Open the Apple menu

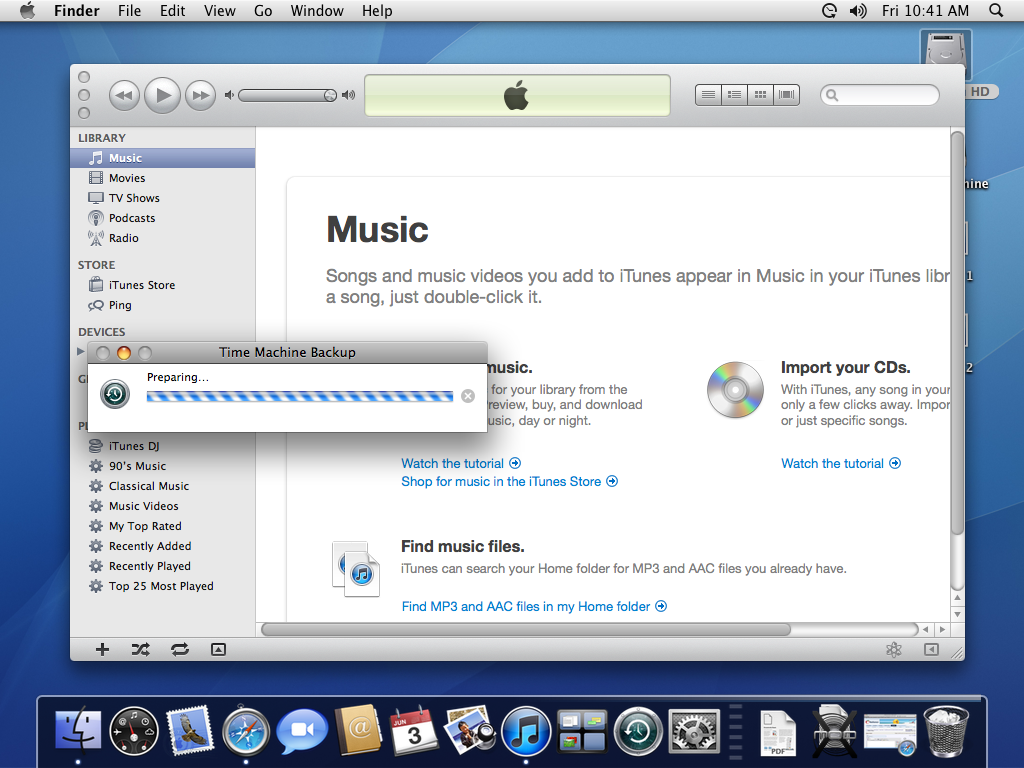point(27,10)
